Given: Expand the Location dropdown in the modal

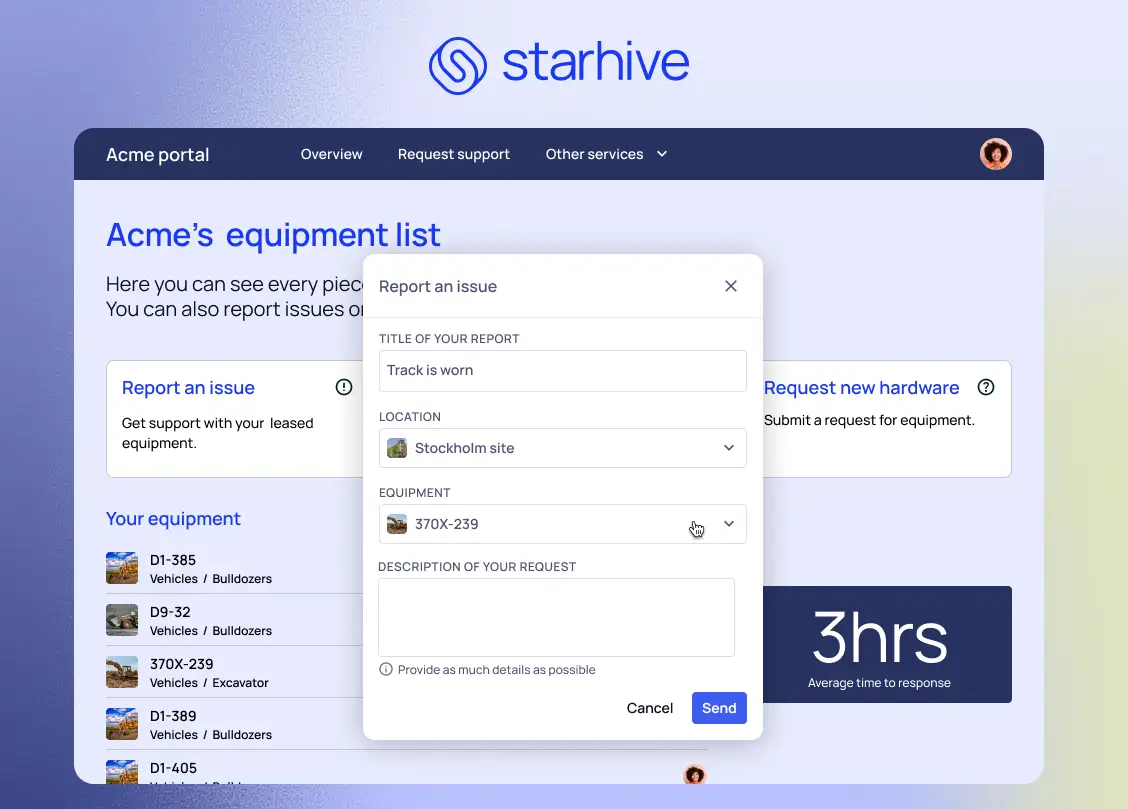Looking at the screenshot, I should point(729,448).
